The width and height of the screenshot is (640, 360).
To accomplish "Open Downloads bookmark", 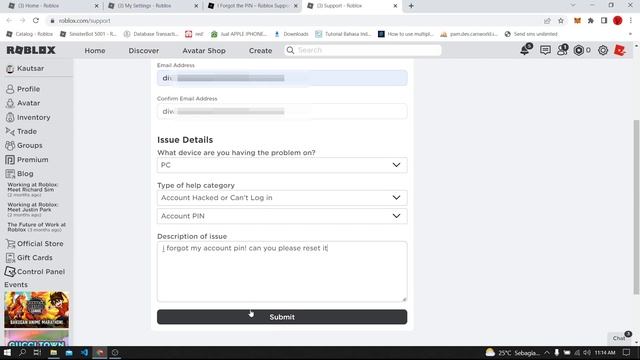I will (x=291, y=34).
